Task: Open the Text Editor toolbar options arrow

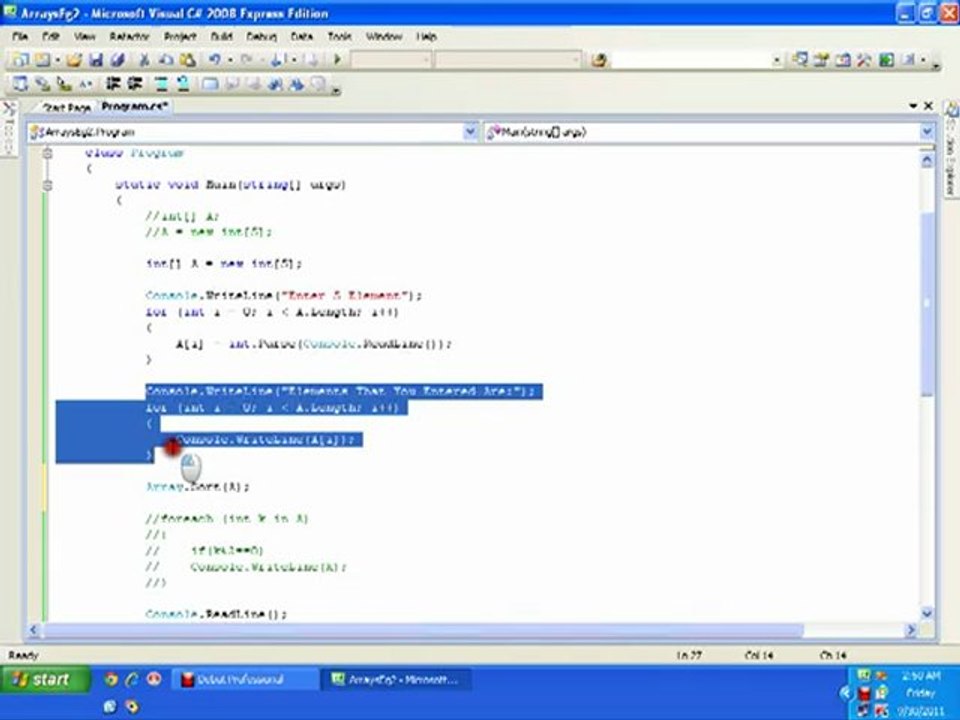Action: click(x=336, y=90)
